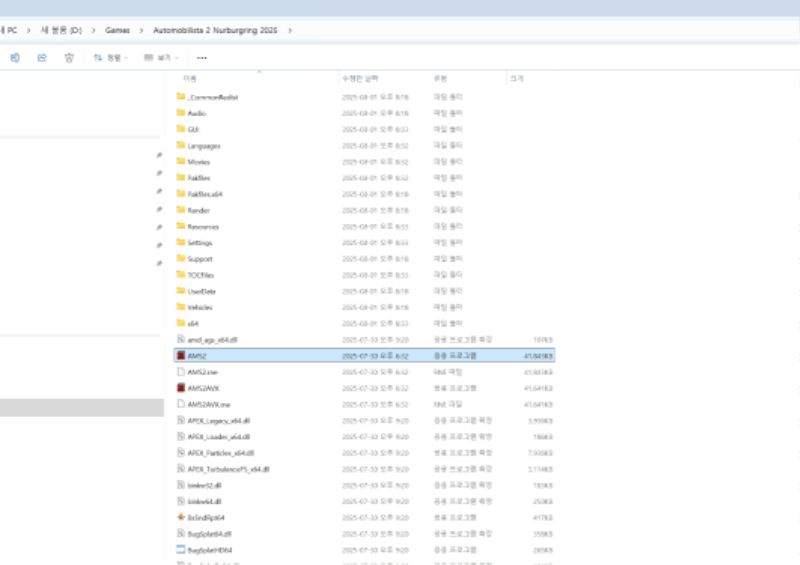Image resolution: width=800 pixels, height=565 pixels.
Task: Select the binkw32.dll file icon
Action: pos(181,485)
